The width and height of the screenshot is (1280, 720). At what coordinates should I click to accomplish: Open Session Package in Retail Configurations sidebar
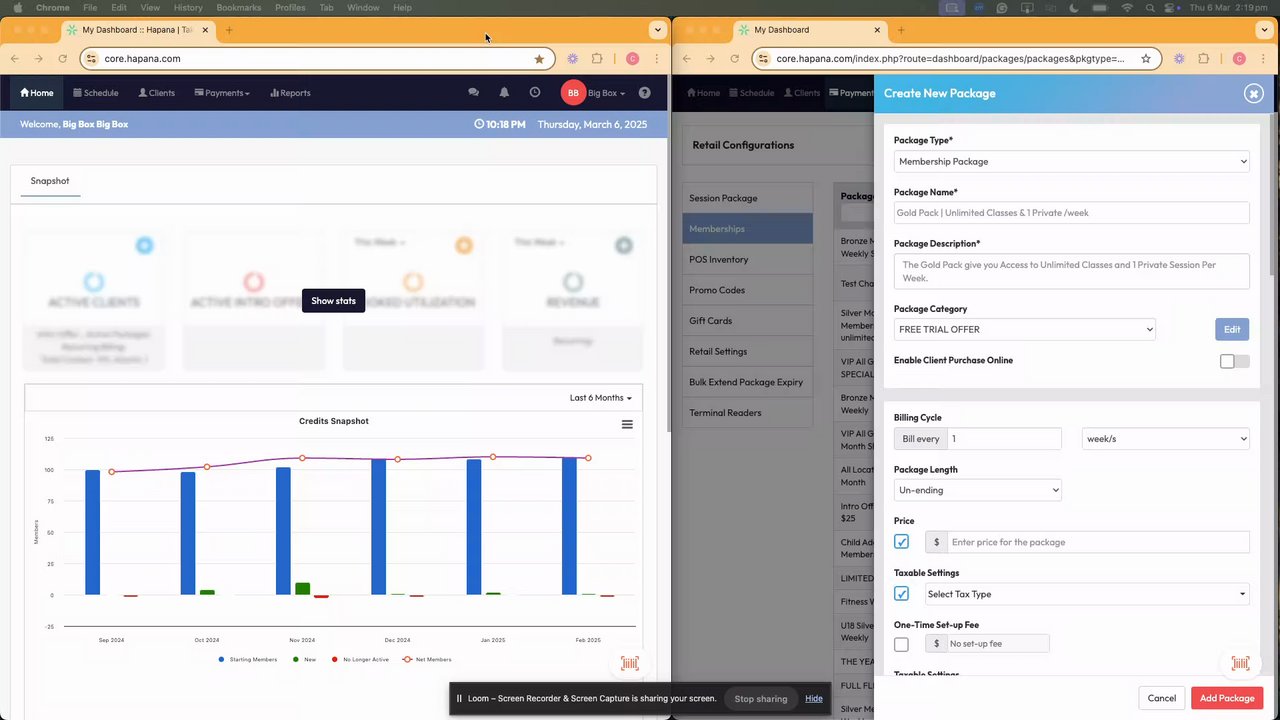click(747, 198)
